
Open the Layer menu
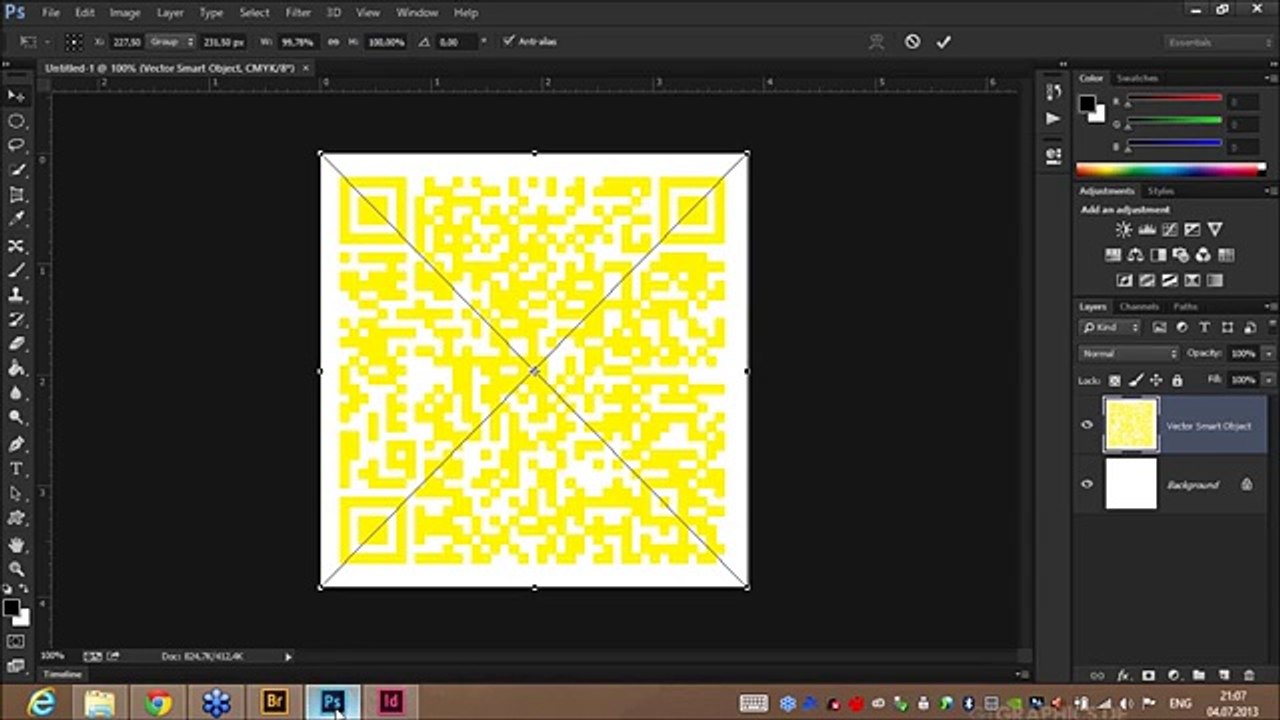pyautogui.click(x=169, y=12)
